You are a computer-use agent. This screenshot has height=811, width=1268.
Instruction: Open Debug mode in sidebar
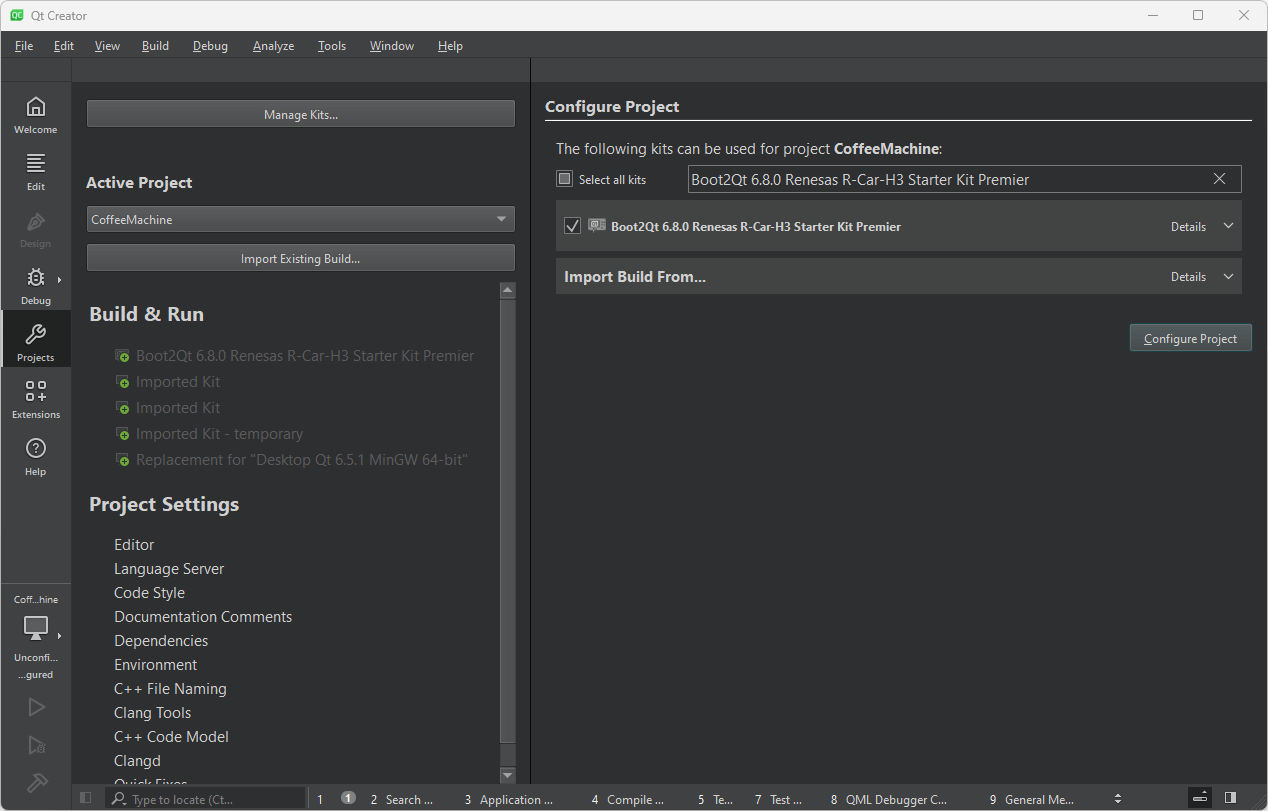(35, 285)
